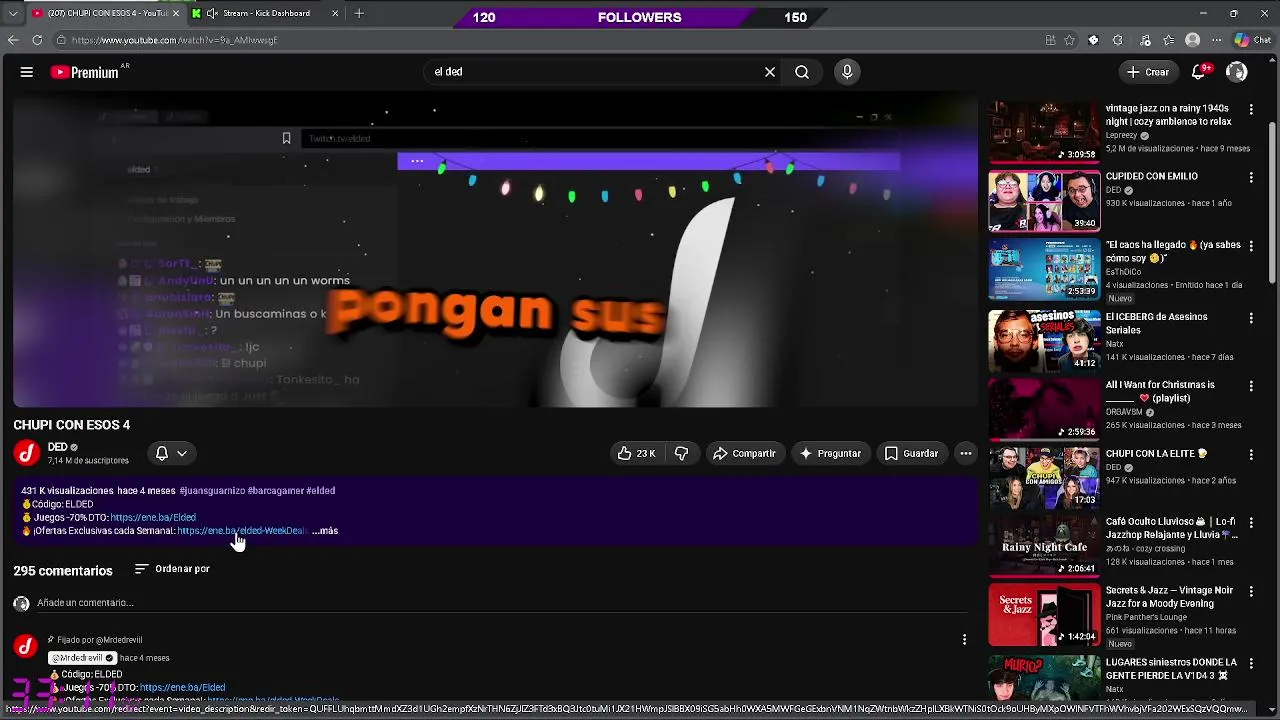Go back with browser back arrow
The height and width of the screenshot is (720, 1280).
[13, 40]
